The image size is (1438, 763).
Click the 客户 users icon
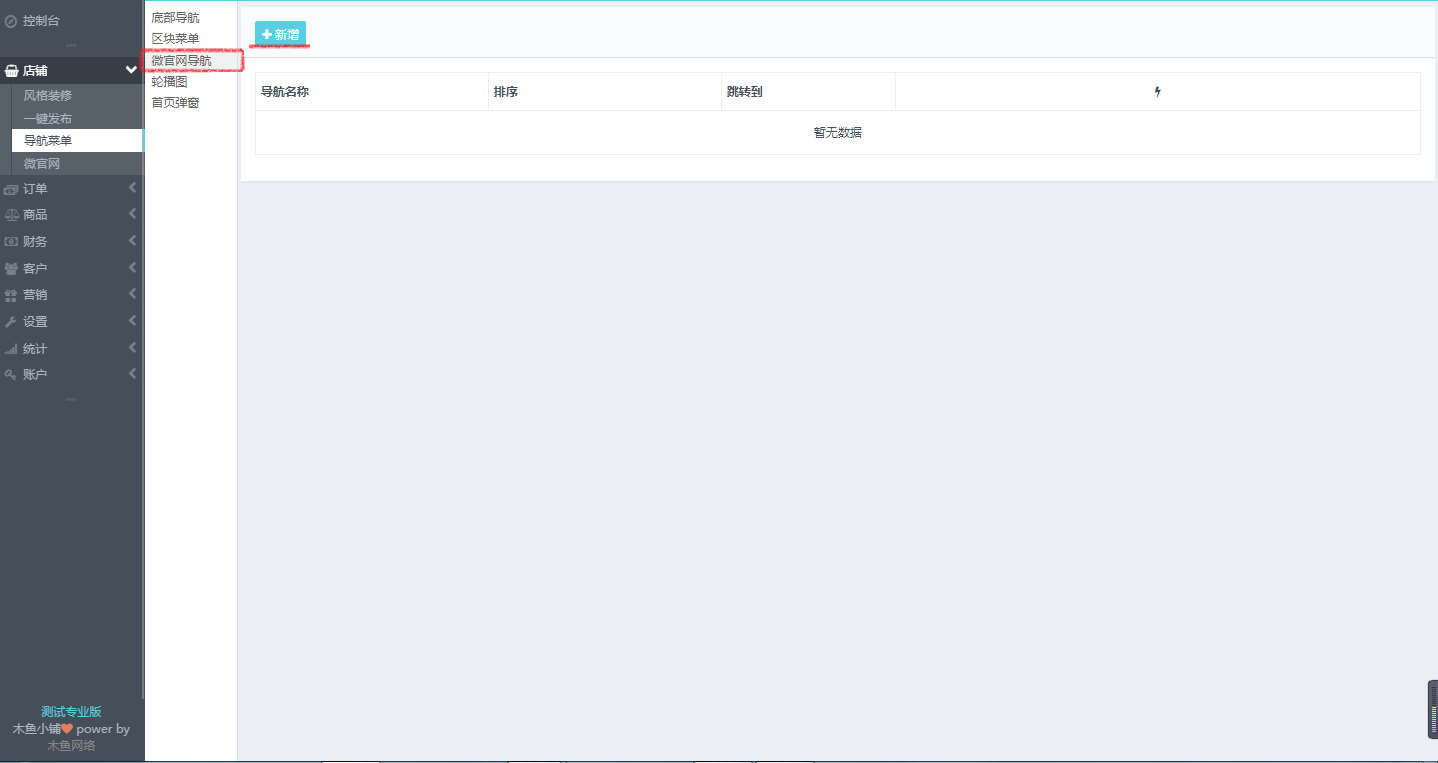click(11, 269)
